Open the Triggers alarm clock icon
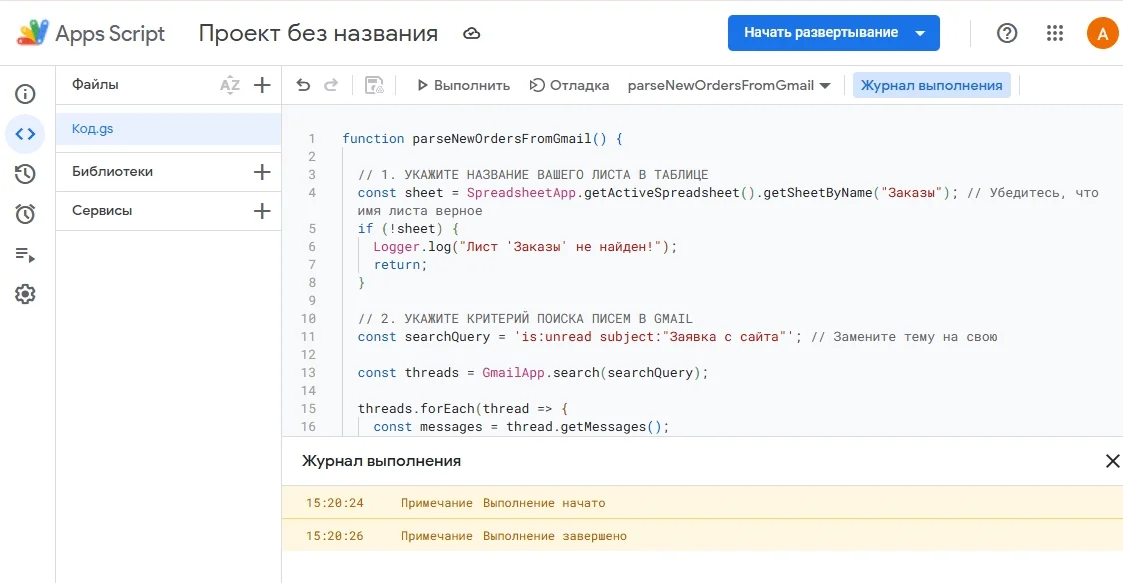Screen dimensions: 1123x583 (25, 214)
